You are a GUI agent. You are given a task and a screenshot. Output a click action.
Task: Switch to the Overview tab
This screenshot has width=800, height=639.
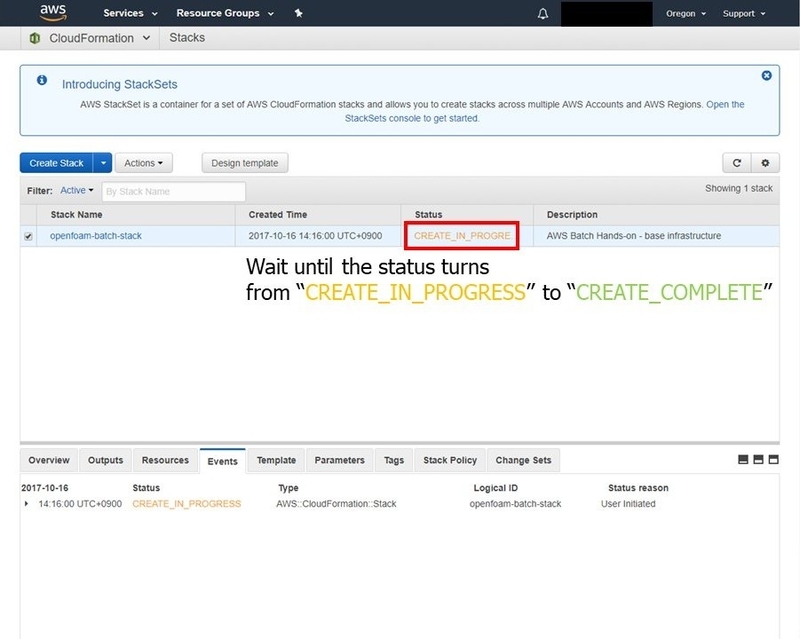pos(49,460)
